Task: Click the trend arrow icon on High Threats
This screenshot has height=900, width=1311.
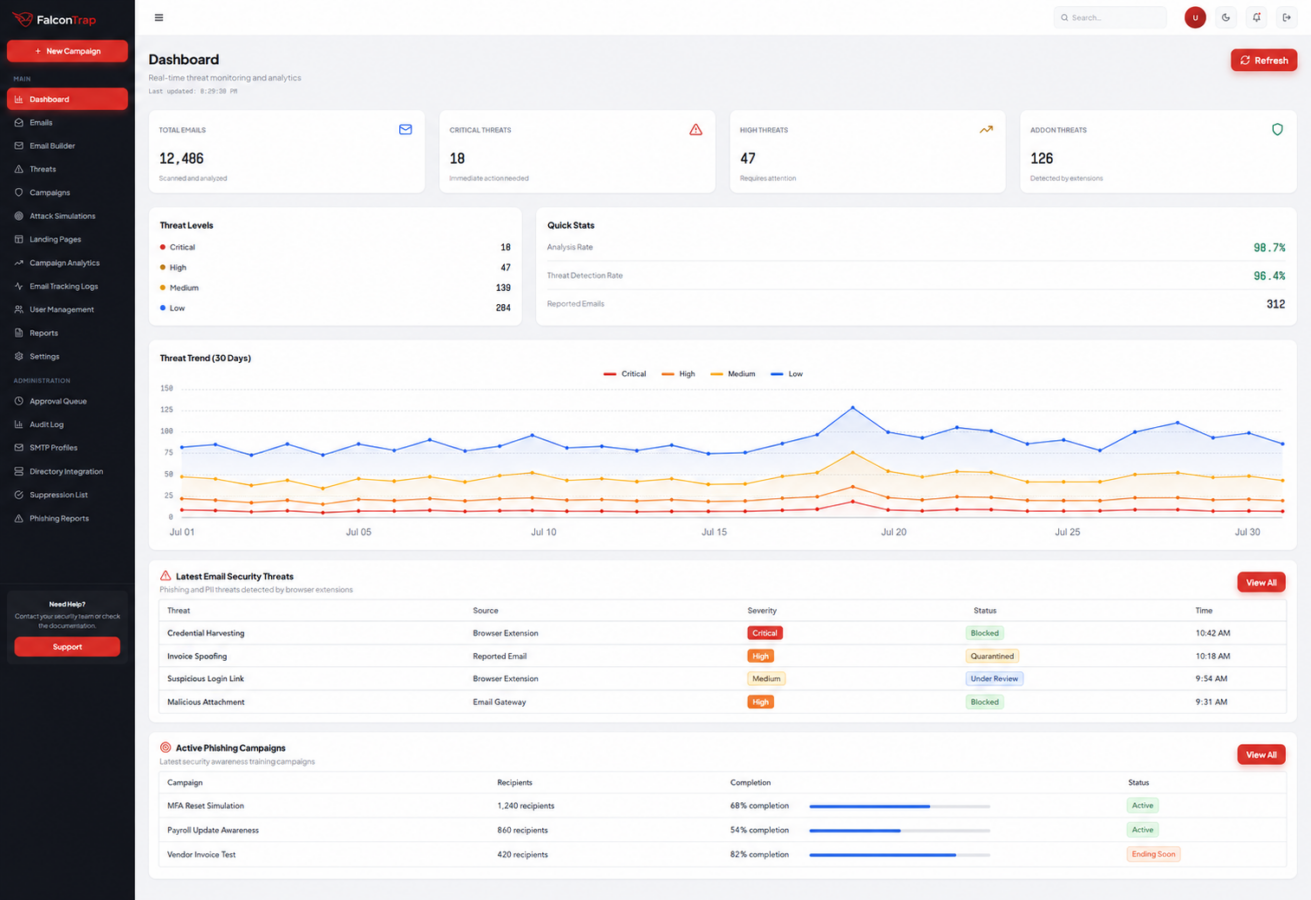Action: click(986, 129)
